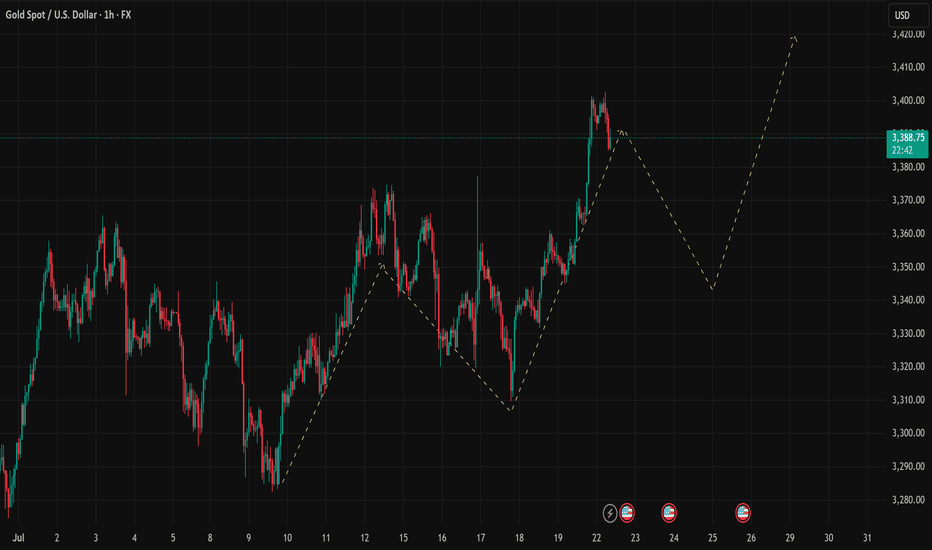This screenshot has height=550, width=932.
Task: Click date 3 on the time axis
Action: point(96,538)
